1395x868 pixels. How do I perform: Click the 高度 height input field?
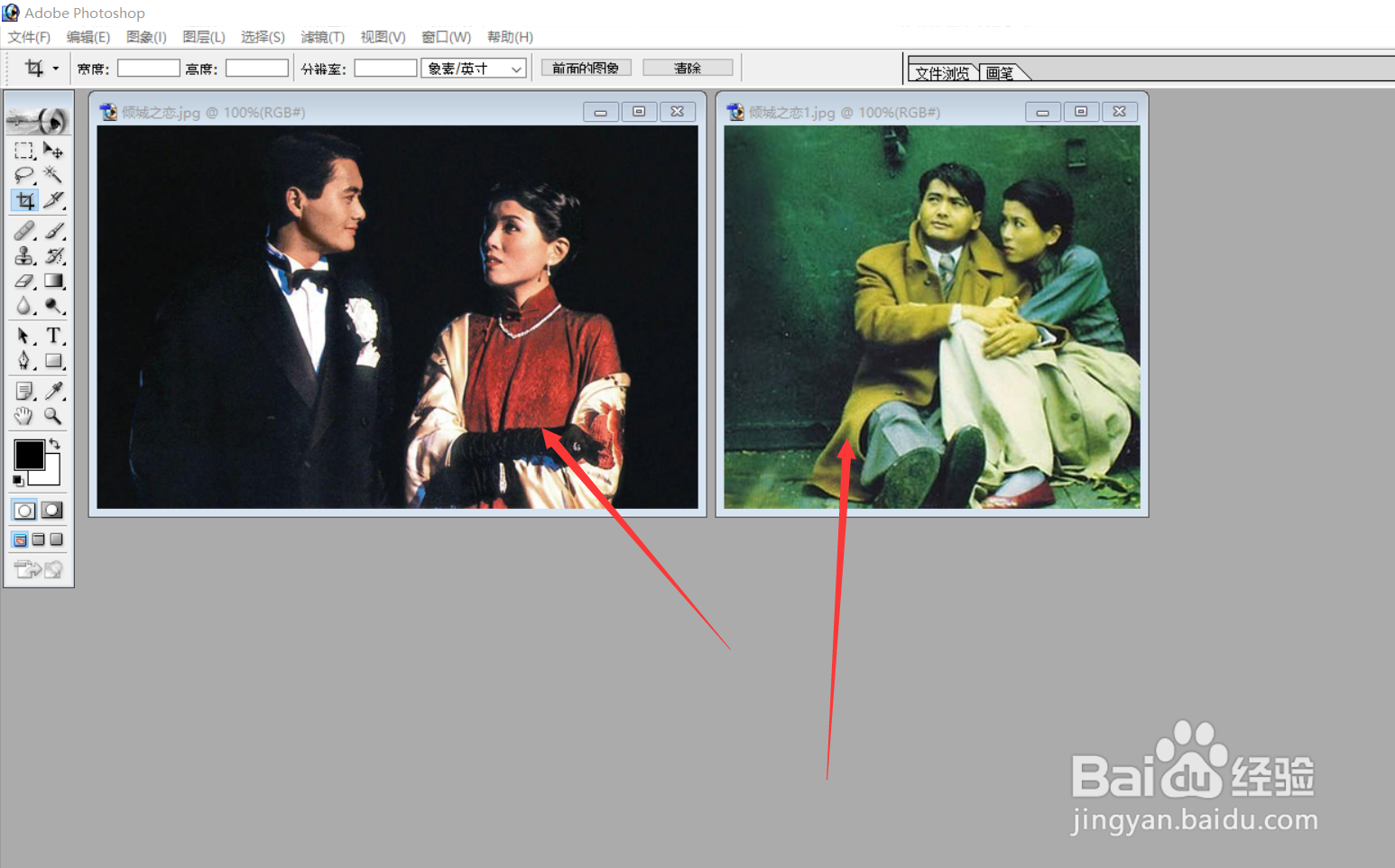click(x=256, y=68)
